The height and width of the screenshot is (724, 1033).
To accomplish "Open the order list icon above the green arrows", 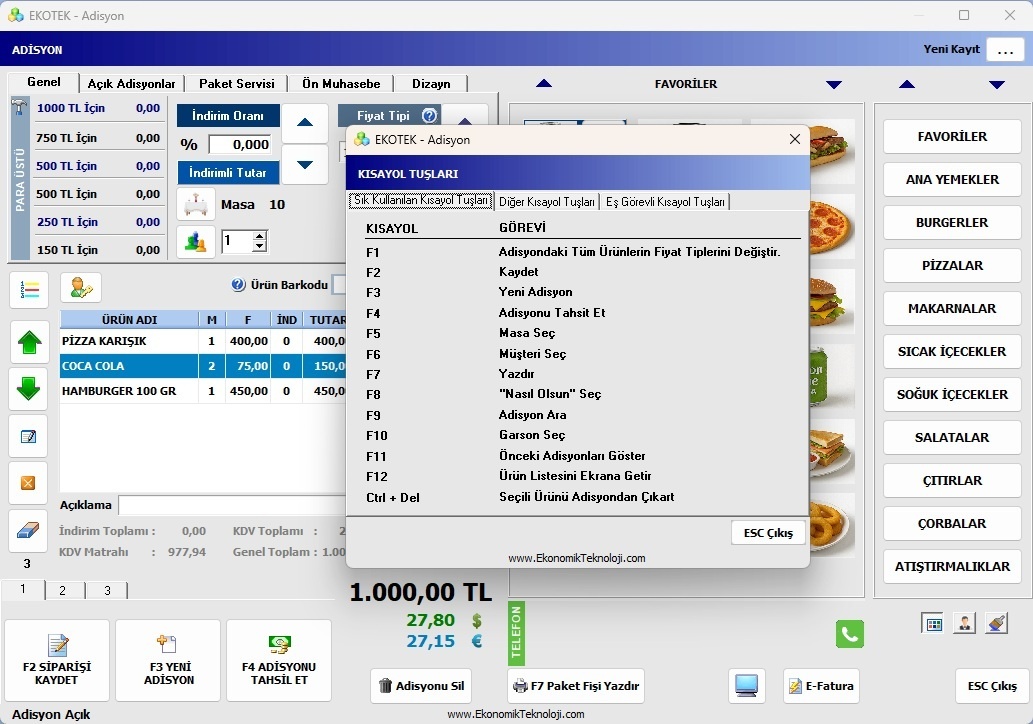I will pos(29,289).
